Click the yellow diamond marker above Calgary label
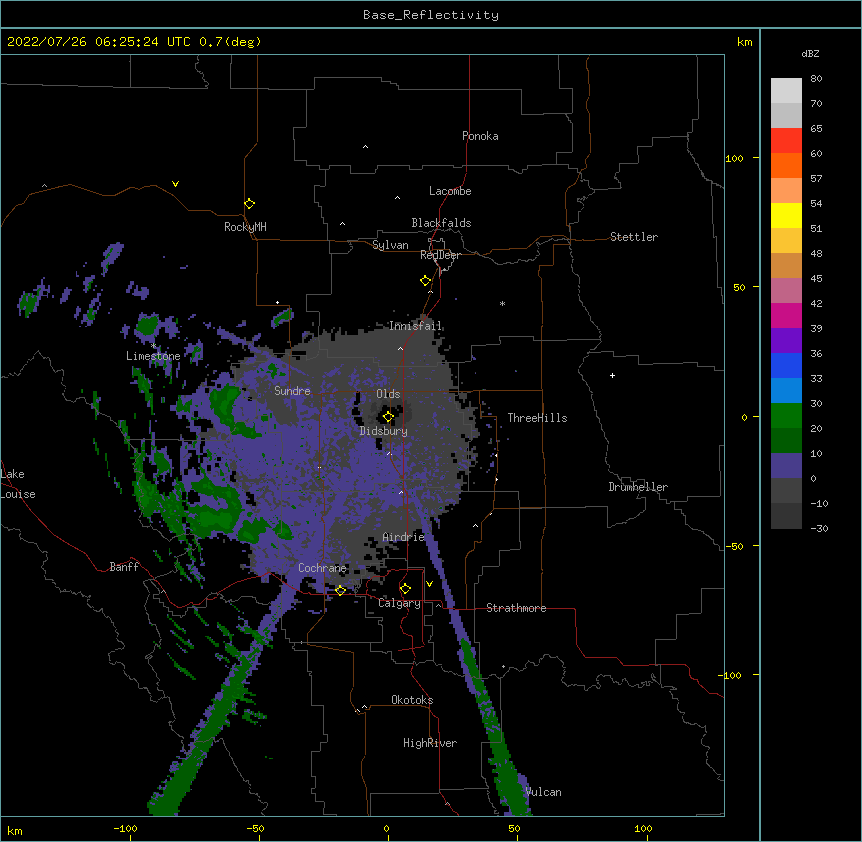Screen dimensions: 862x842 point(406,589)
